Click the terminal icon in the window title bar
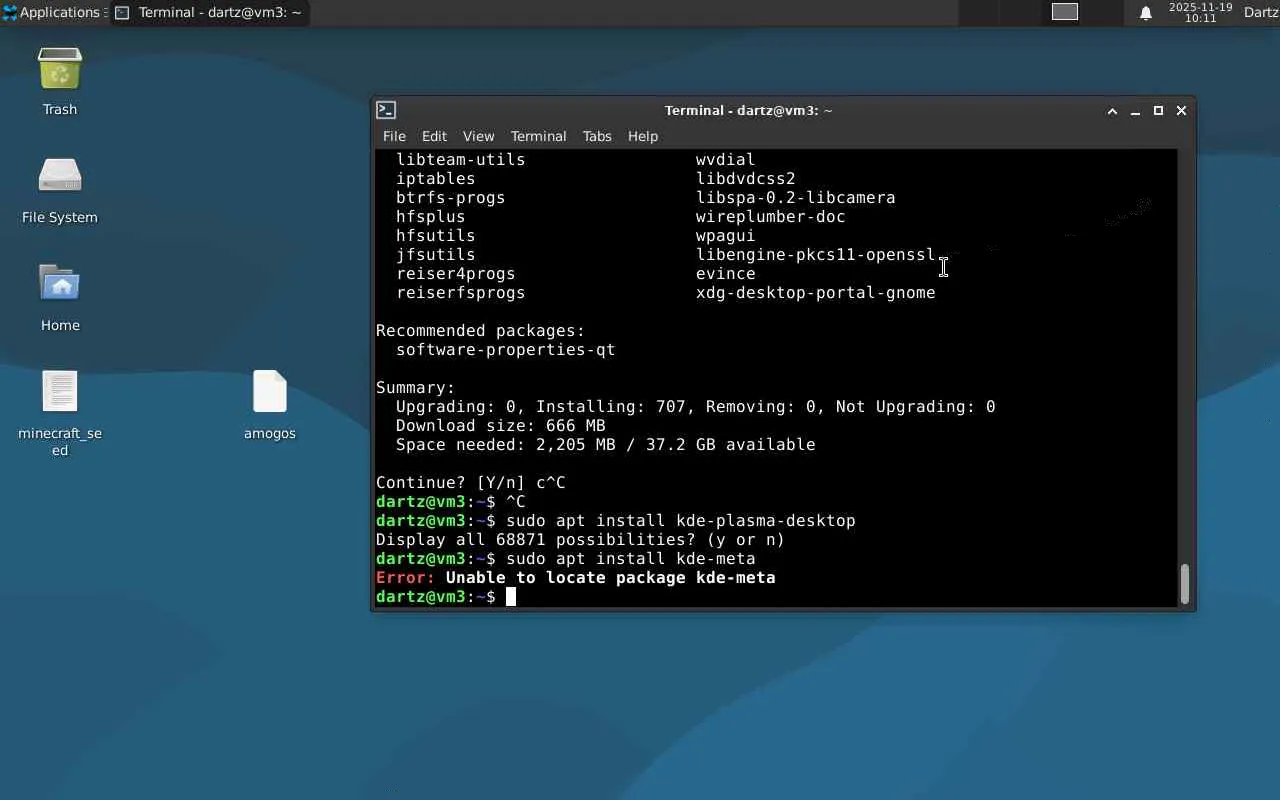 386,110
